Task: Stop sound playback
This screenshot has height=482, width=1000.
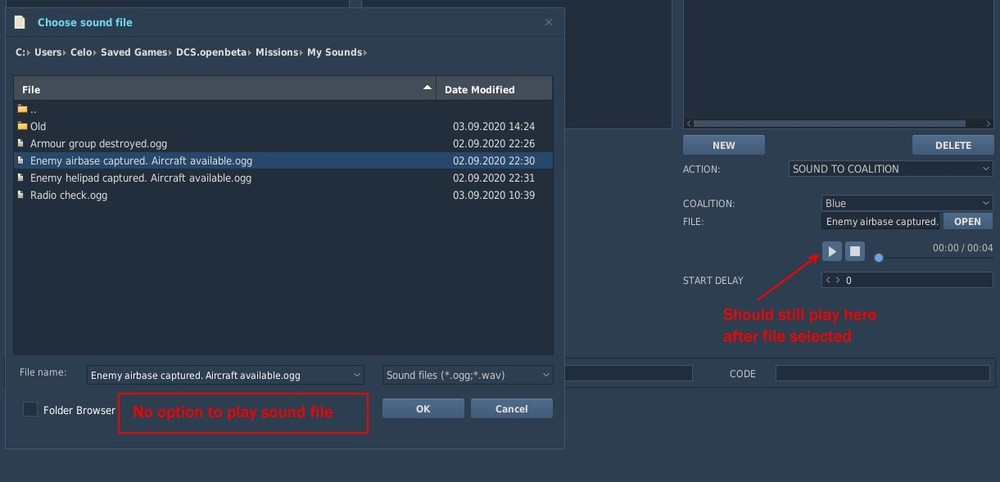Action: pos(855,251)
